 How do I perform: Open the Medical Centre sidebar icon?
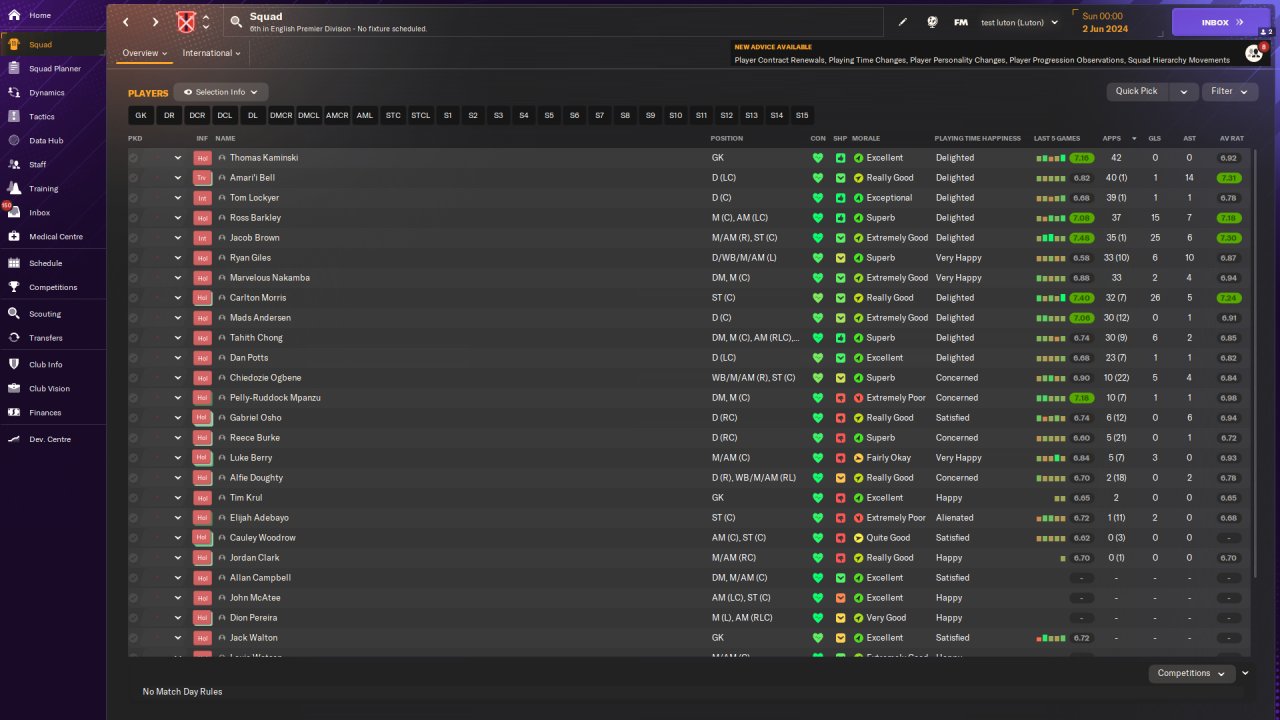click(x=14, y=237)
